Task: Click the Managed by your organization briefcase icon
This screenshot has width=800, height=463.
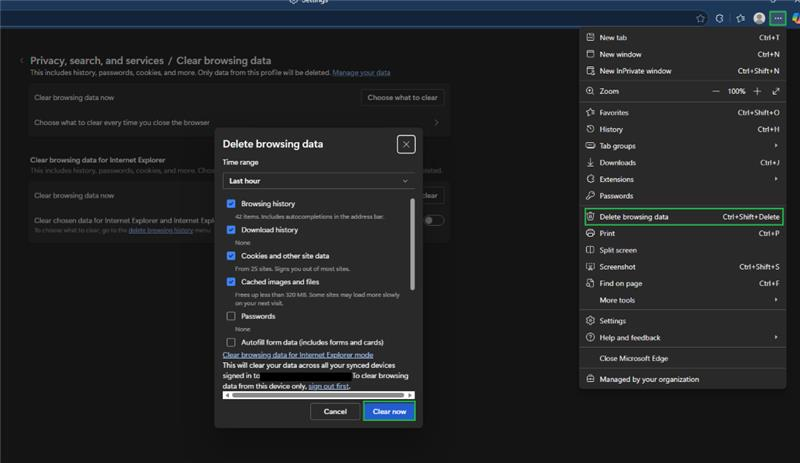Action: [590, 379]
